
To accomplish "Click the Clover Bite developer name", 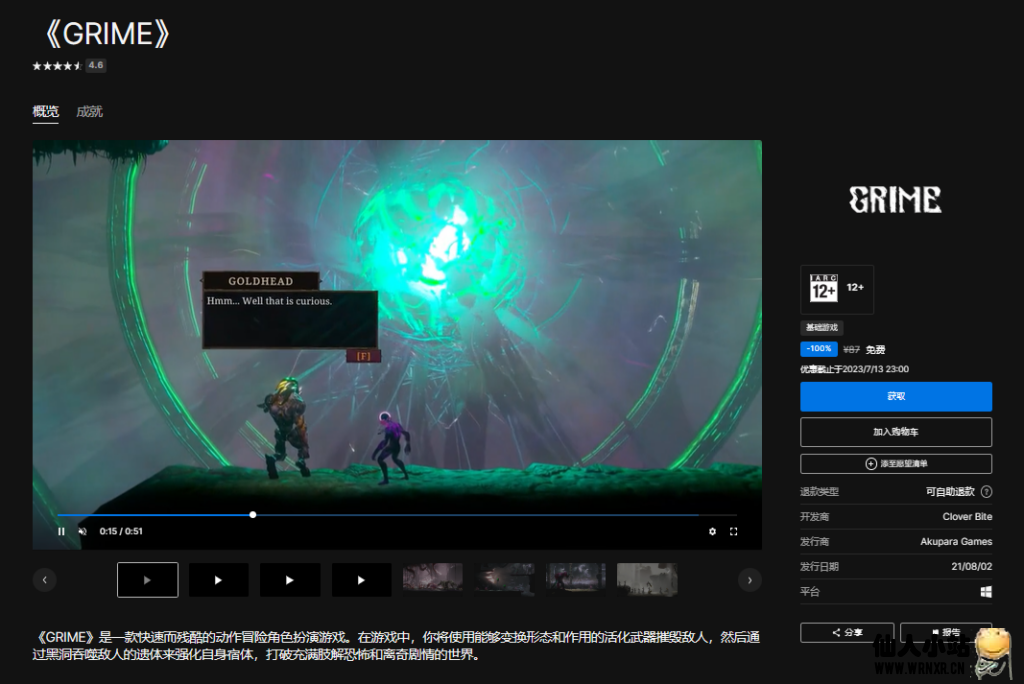I will (x=967, y=516).
